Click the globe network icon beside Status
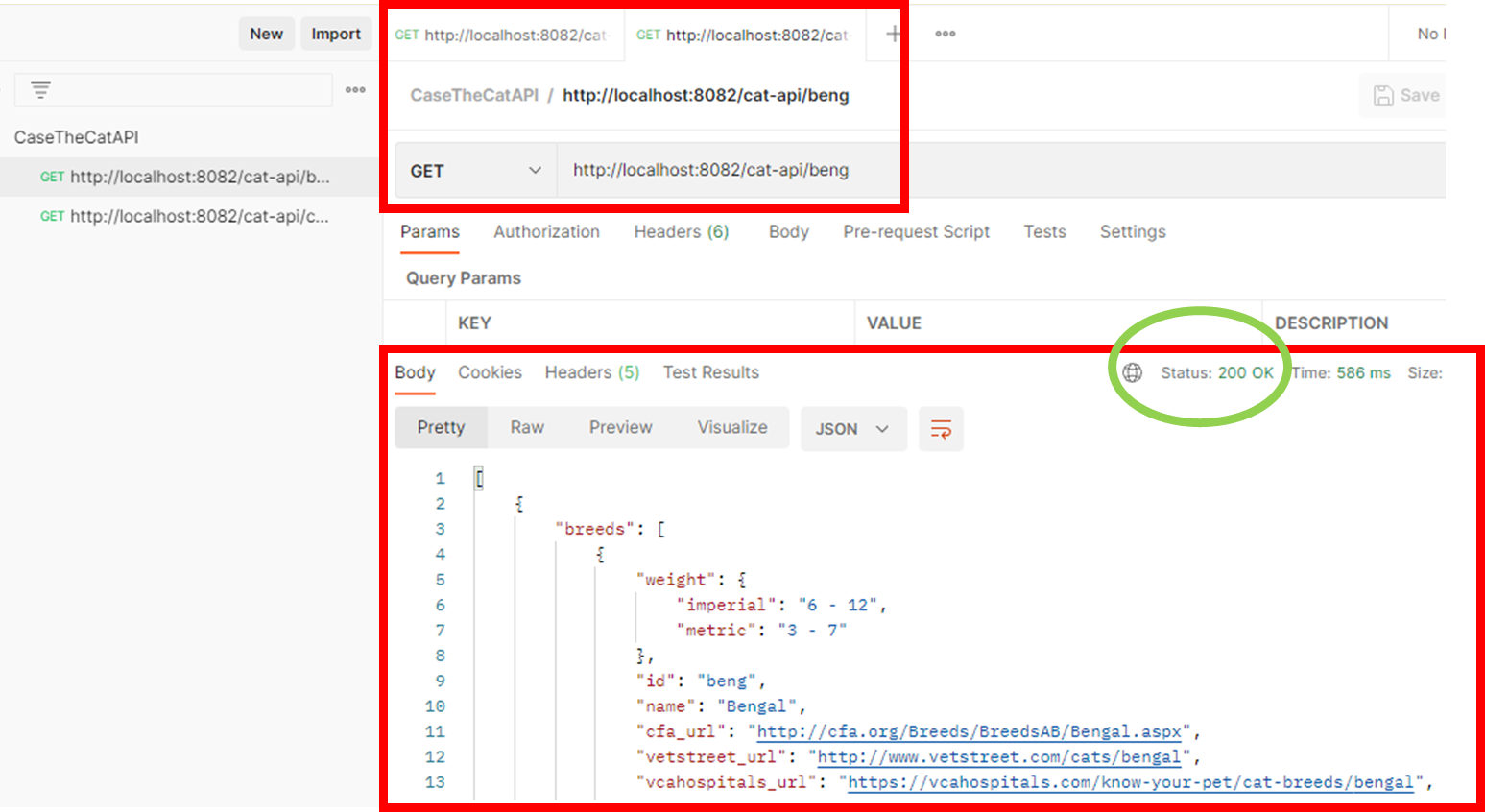The image size is (1485, 812). coord(1133,372)
